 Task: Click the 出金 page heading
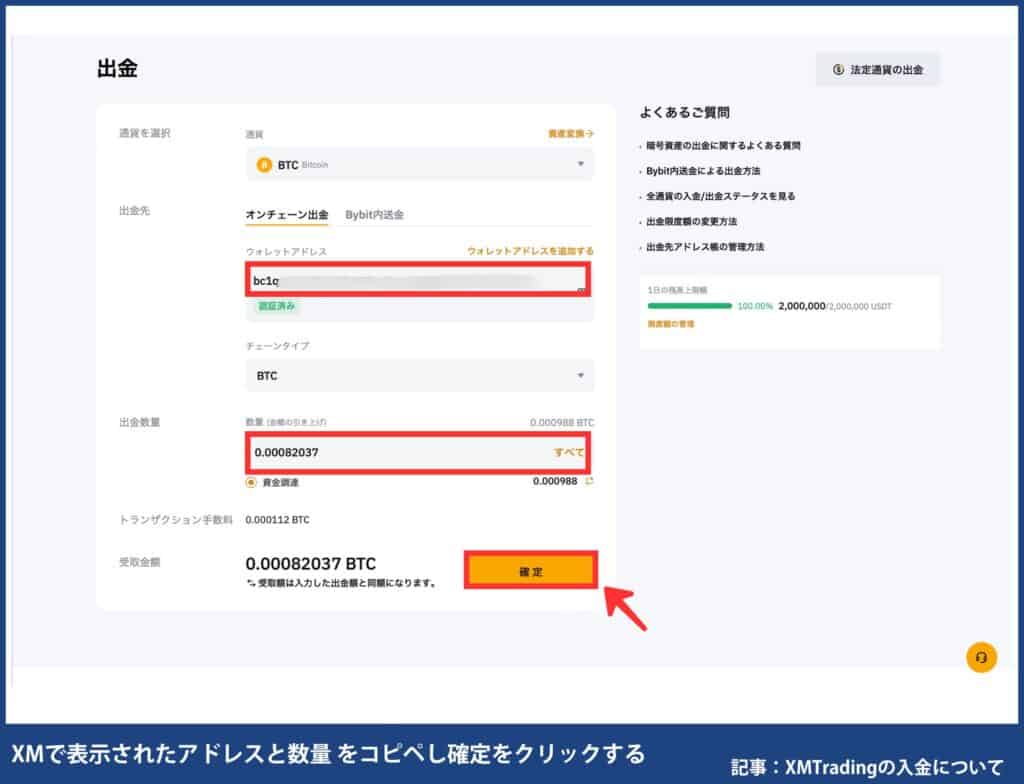(x=117, y=68)
